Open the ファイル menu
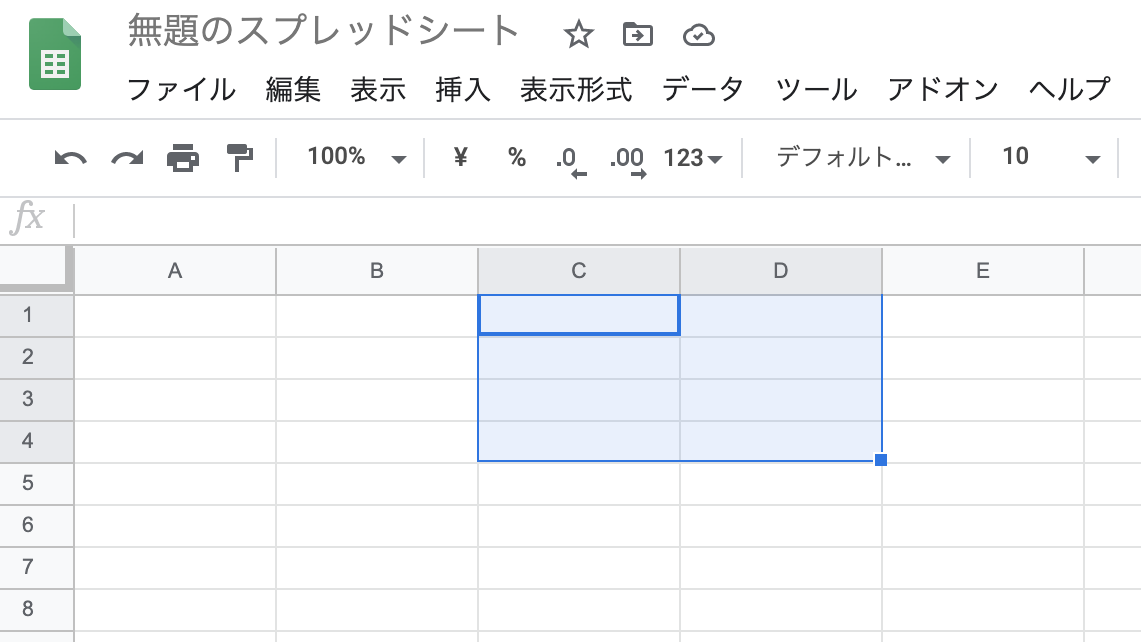The height and width of the screenshot is (642, 1141). (x=181, y=89)
